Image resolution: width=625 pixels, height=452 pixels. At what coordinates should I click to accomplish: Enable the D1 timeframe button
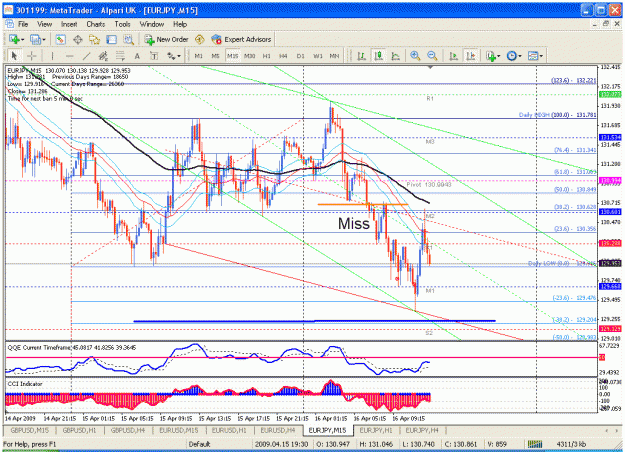[301, 56]
